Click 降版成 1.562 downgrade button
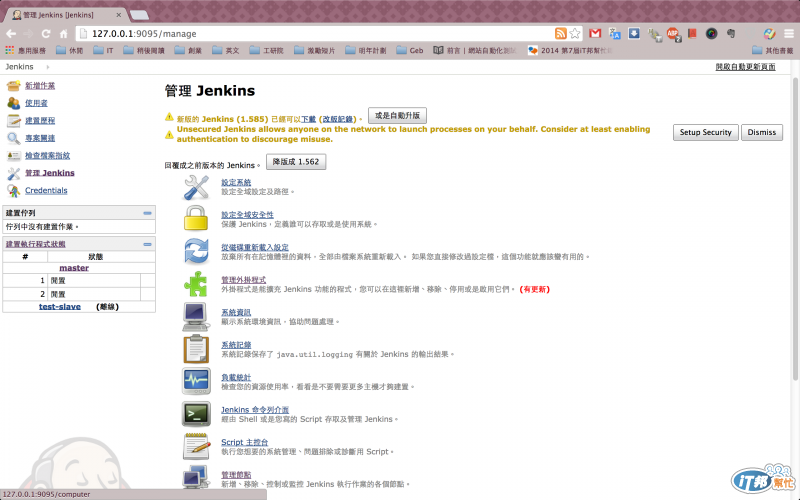This screenshot has height=500, width=800. point(296,162)
